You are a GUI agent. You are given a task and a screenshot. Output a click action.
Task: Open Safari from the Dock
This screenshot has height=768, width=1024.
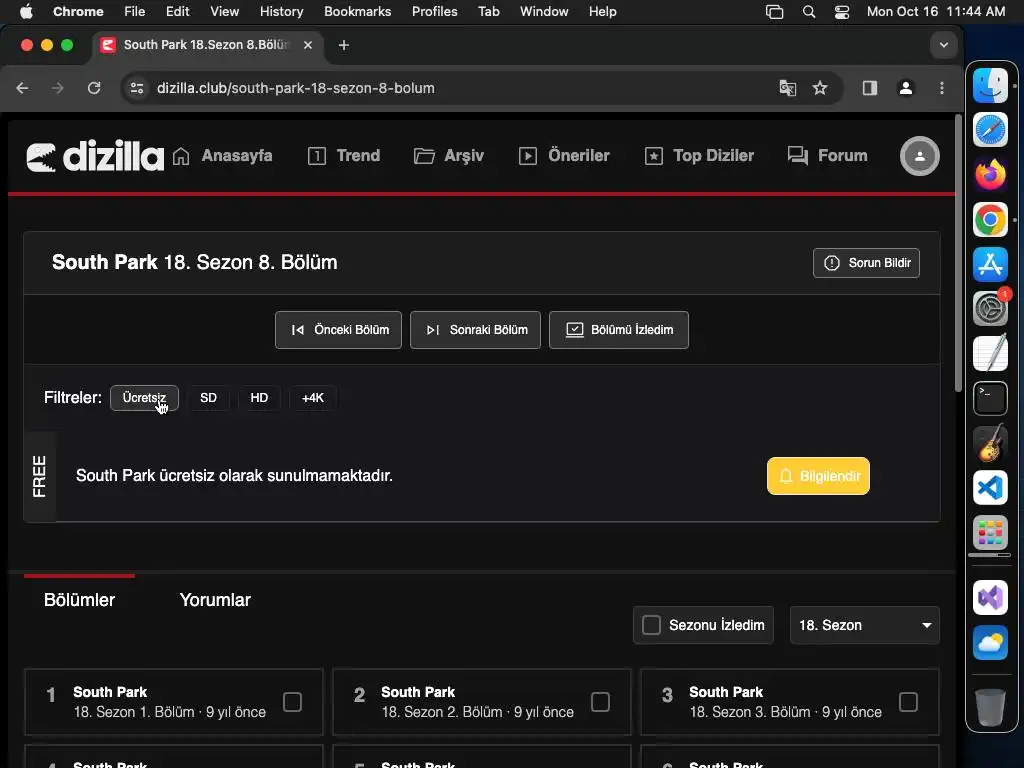tap(990, 130)
